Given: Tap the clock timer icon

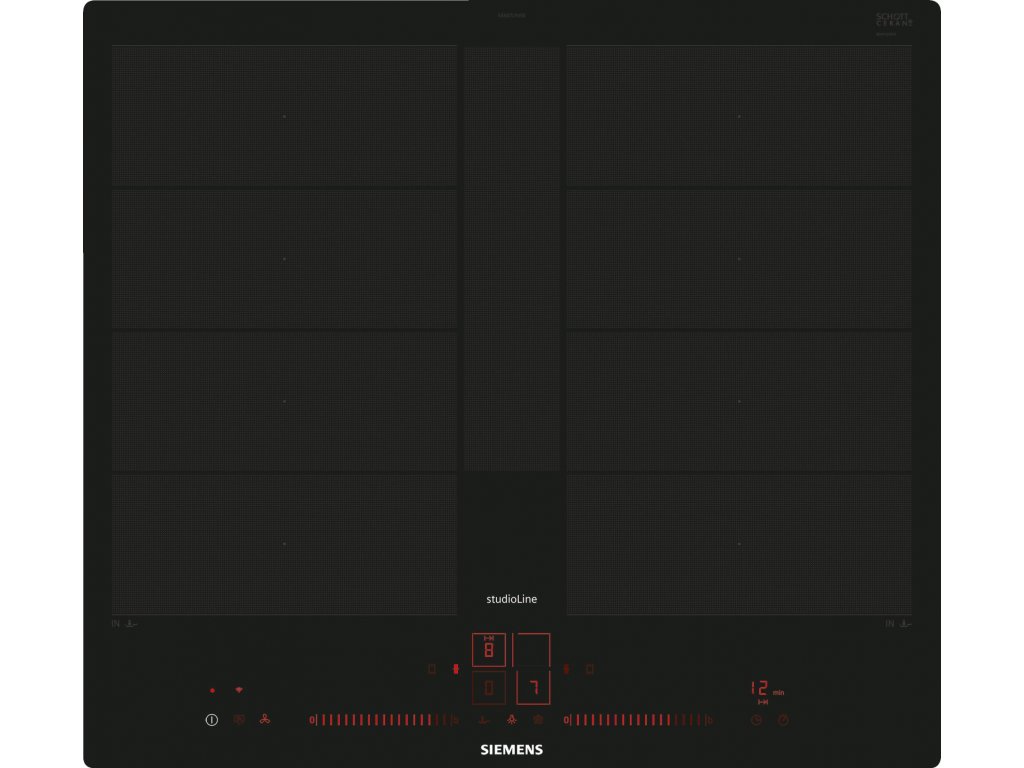Looking at the screenshot, I should pos(756,720).
